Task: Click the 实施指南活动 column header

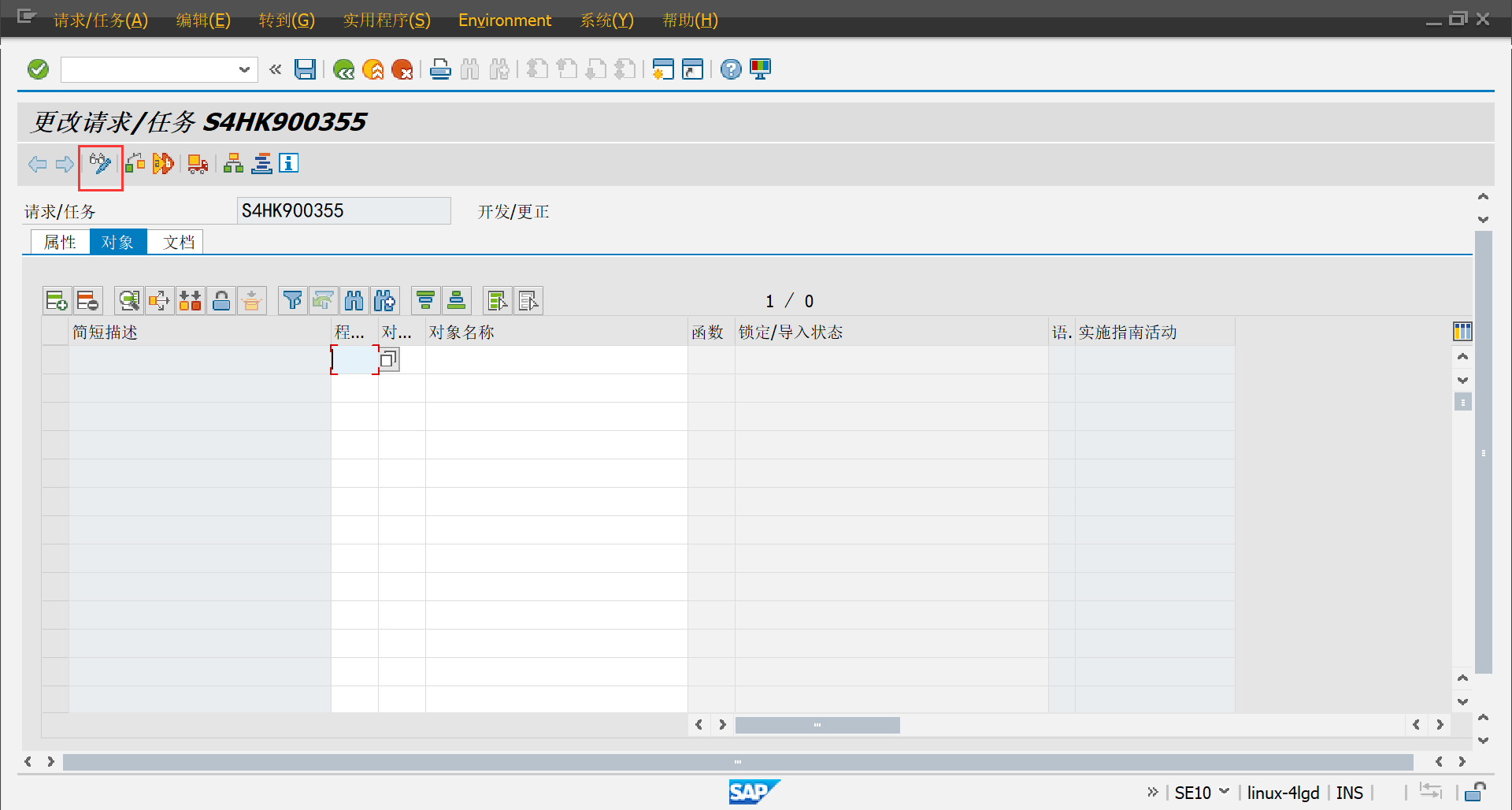Action: click(x=1154, y=332)
